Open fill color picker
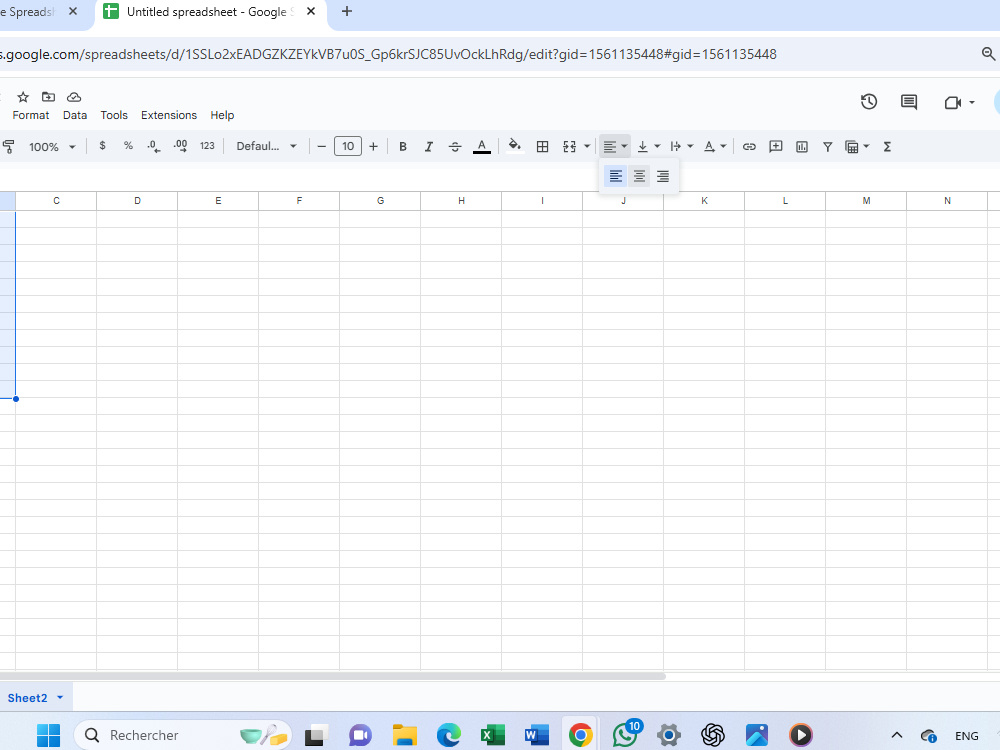Screen dimensions: 1000x750 [515, 146]
